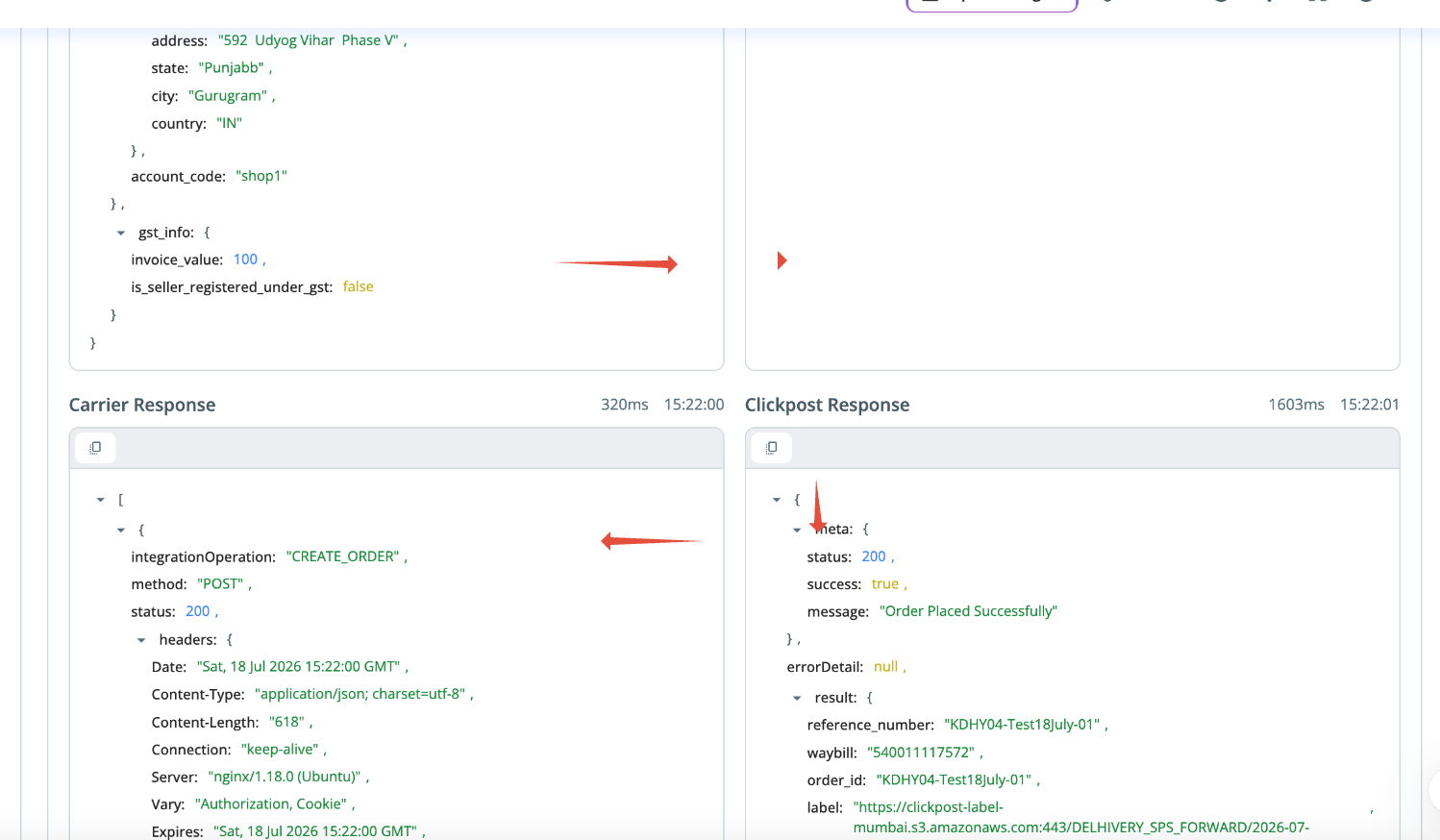This screenshot has width=1440, height=840.
Task: Click the "Carrier Response" heading
Action: 142,405
